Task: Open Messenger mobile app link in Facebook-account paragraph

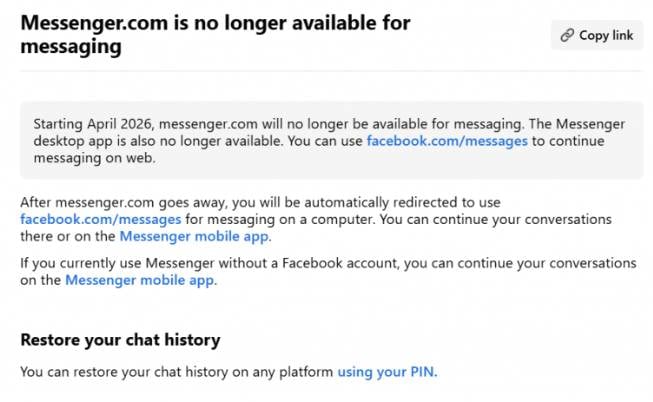Action: (139, 280)
